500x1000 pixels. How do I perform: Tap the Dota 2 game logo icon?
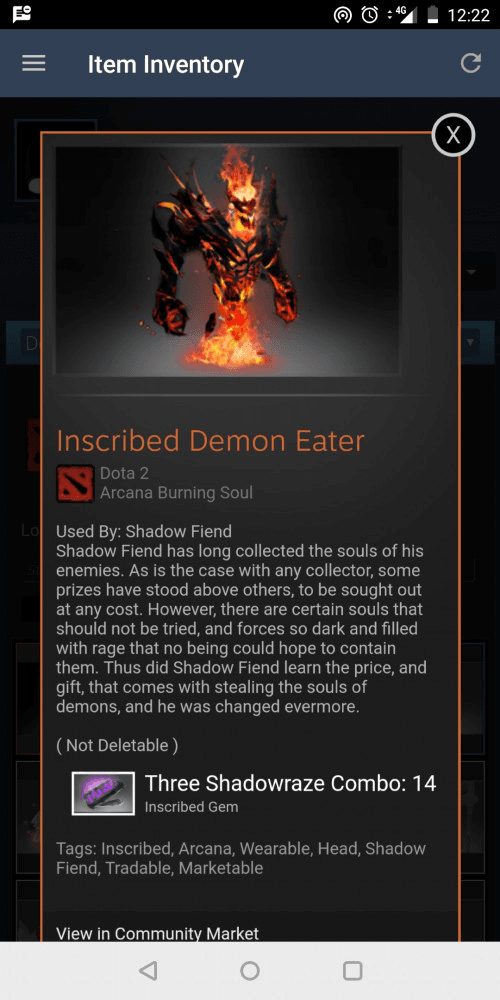[x=75, y=483]
